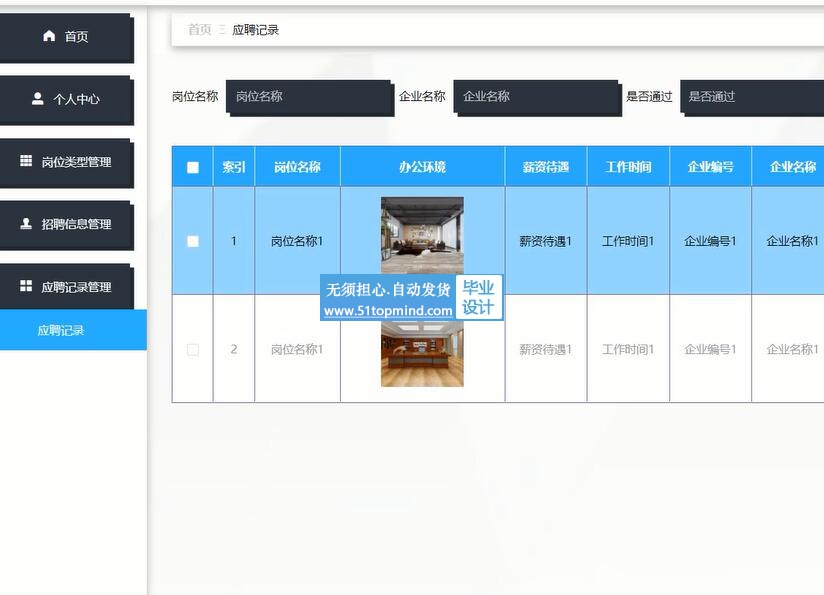Open the 个人中心 sidebar menu
The image size is (824, 595).
coord(65,99)
